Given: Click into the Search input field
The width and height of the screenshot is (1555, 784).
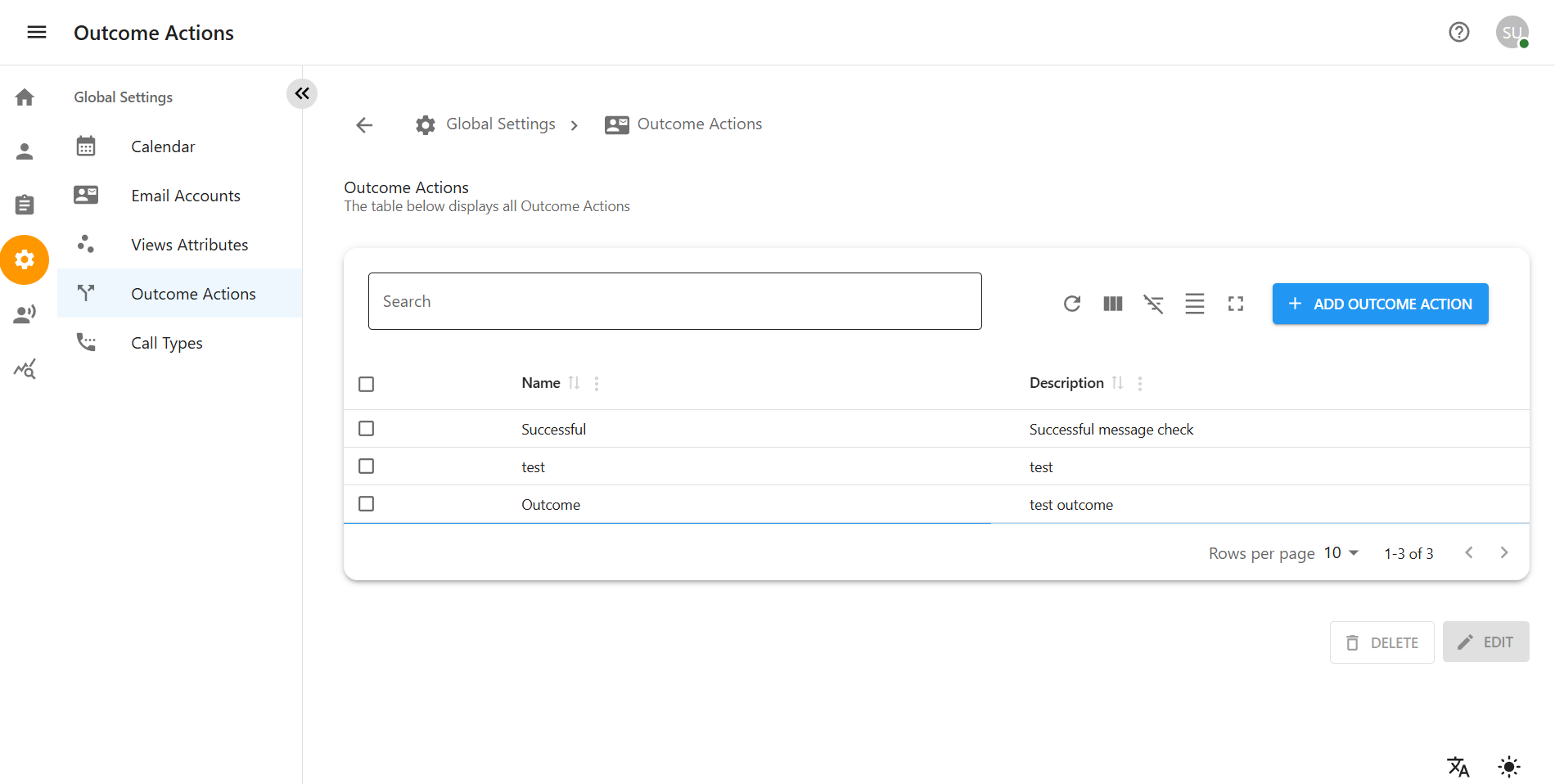Looking at the screenshot, I should point(674,301).
